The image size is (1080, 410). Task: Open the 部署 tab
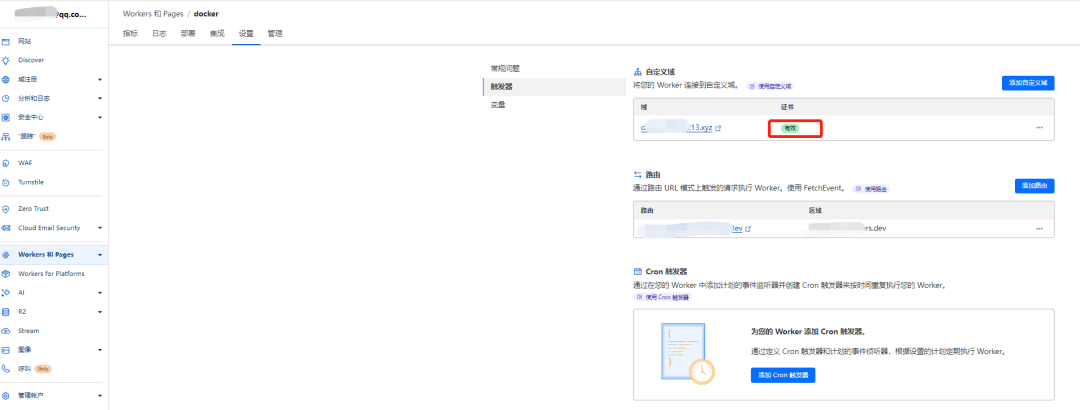pos(188,33)
